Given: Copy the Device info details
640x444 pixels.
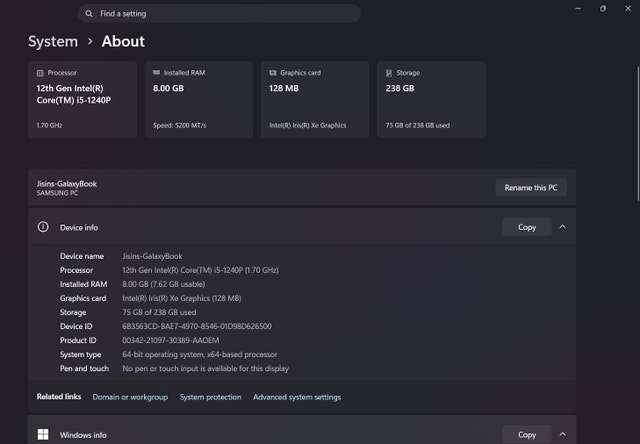Looking at the screenshot, I should [527, 227].
